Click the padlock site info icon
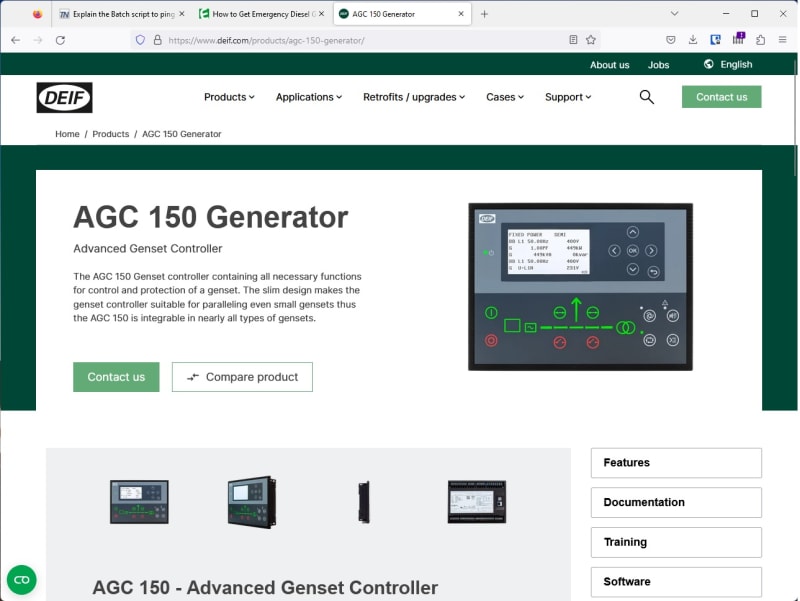The image size is (800, 601). 158,40
